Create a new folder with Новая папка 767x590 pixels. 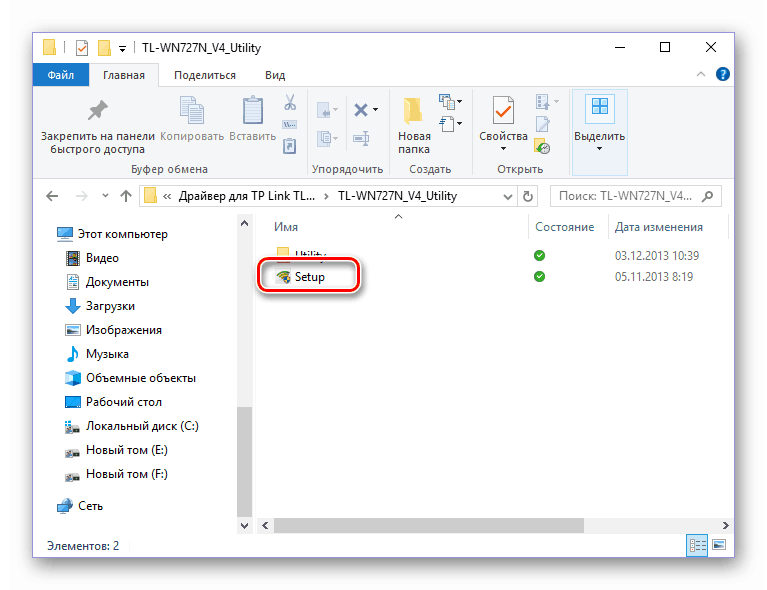pos(414,126)
